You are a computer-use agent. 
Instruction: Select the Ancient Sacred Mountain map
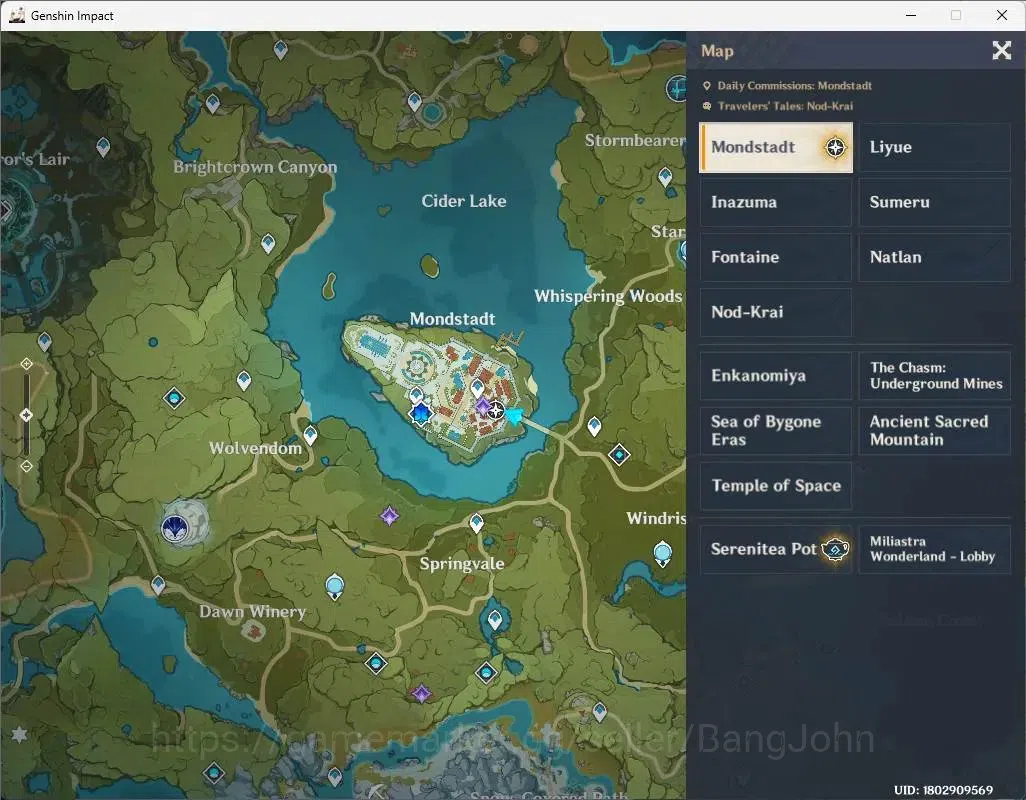[x=934, y=430]
